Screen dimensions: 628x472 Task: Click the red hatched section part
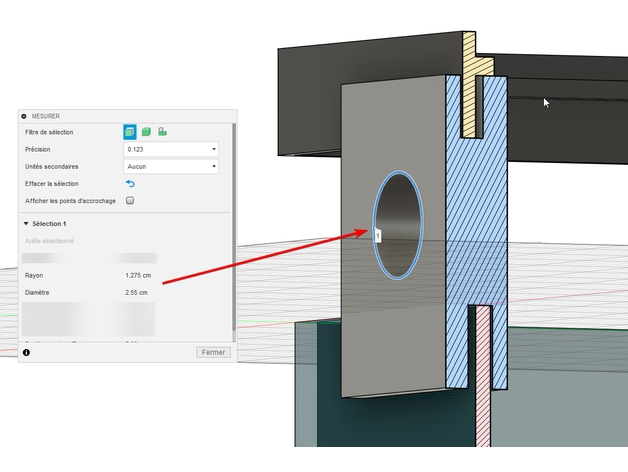tap(484, 380)
